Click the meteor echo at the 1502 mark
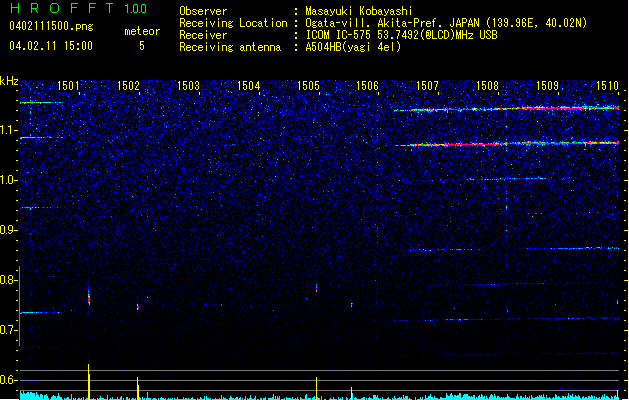The height and width of the screenshot is (400, 629). click(138, 307)
